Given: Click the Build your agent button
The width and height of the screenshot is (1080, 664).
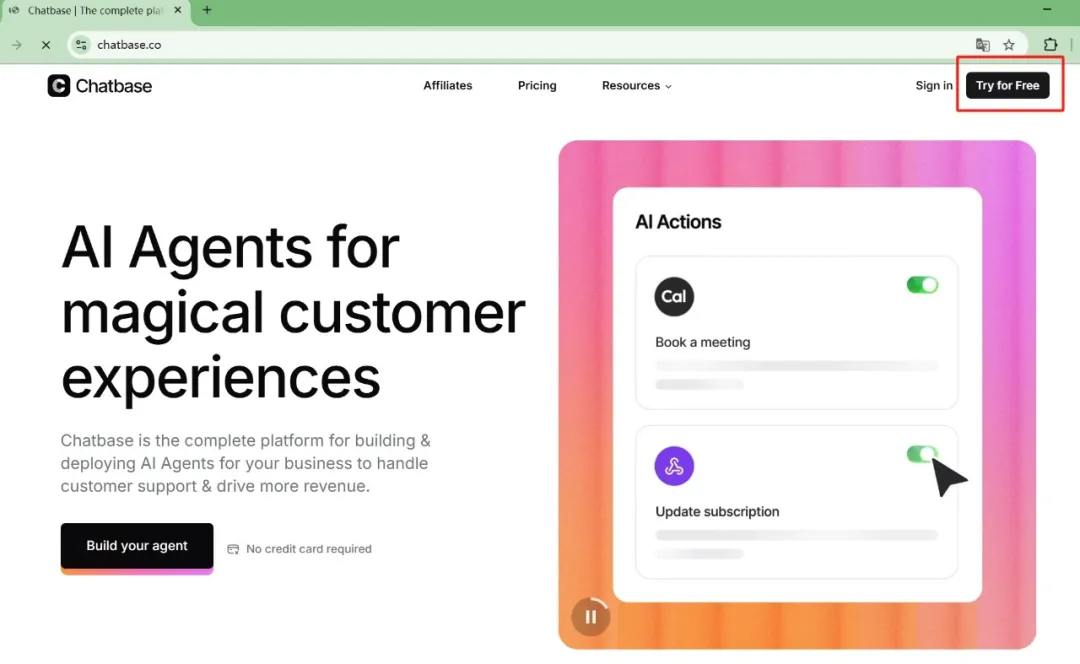Looking at the screenshot, I should [137, 546].
